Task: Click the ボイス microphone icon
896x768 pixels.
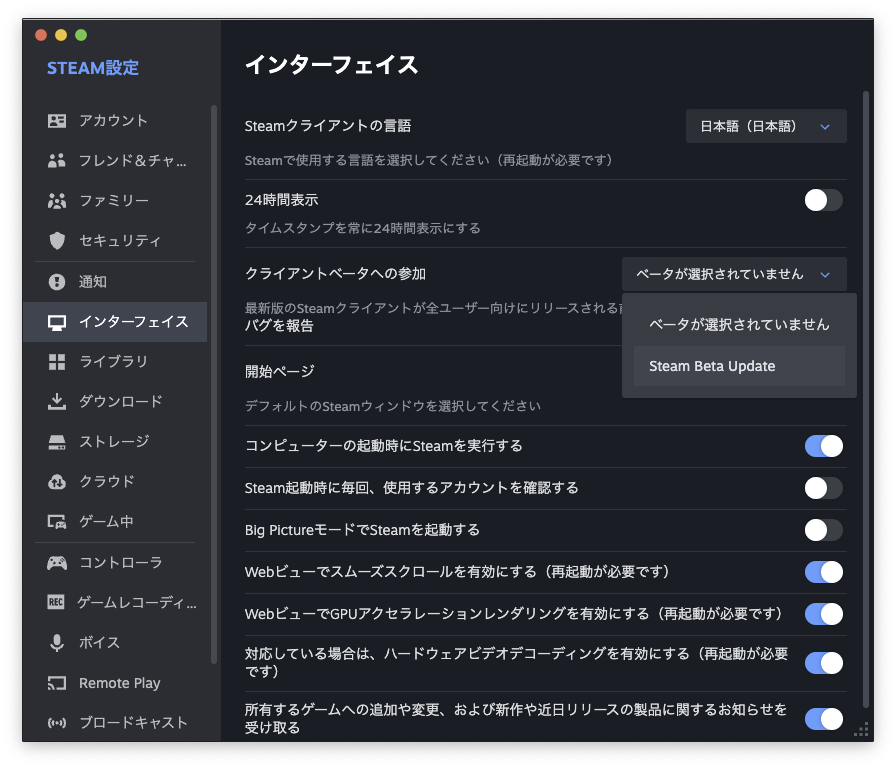Action: point(57,643)
